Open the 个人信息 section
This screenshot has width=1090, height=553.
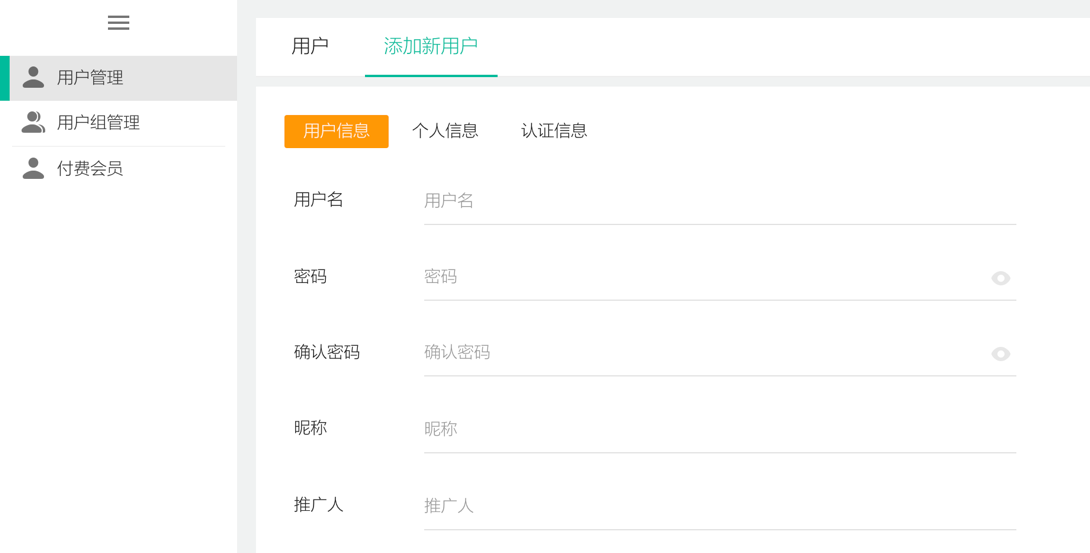click(445, 131)
